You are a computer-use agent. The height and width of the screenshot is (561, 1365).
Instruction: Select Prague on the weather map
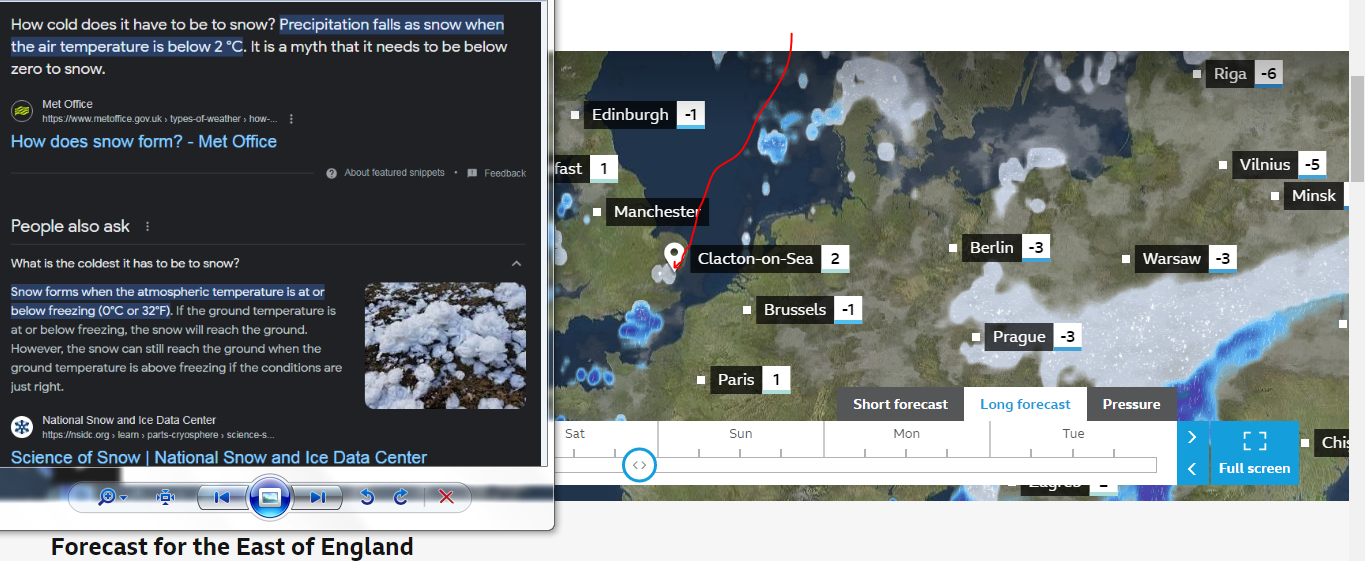tap(1019, 336)
